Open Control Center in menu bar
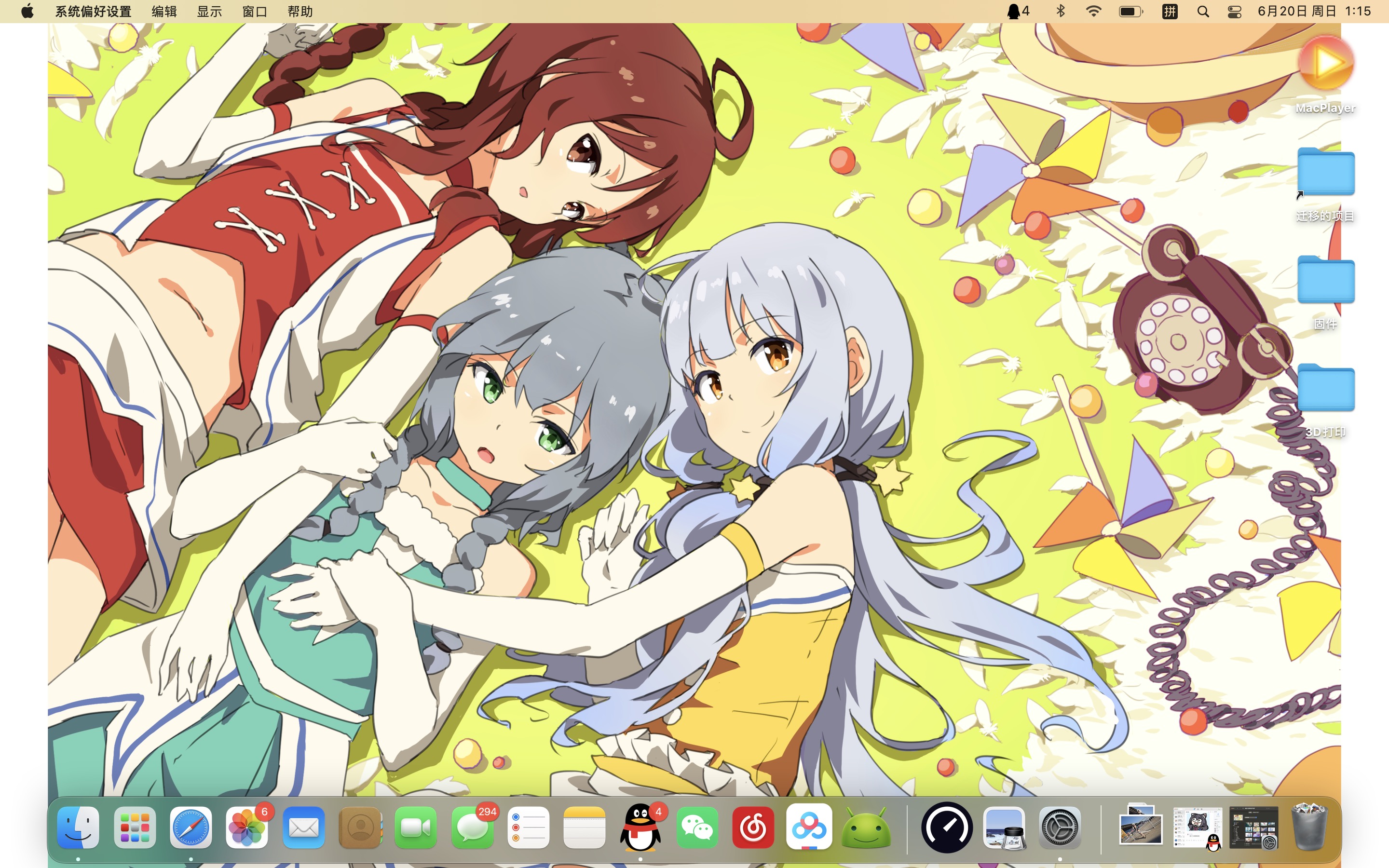 (x=1235, y=12)
